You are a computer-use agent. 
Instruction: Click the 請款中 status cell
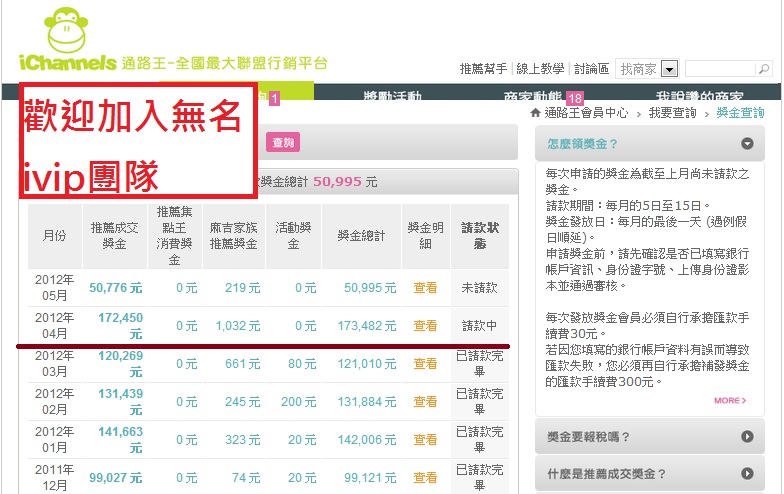pyautogui.click(x=480, y=326)
